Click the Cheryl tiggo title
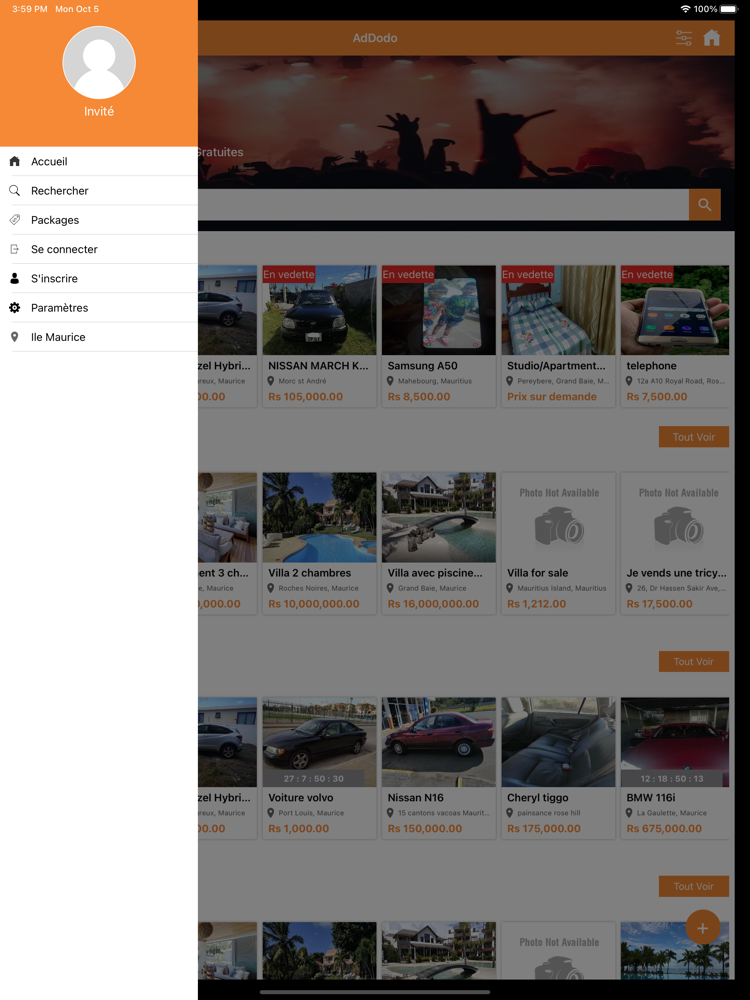Viewport: 750px width, 1000px height. click(x=538, y=798)
